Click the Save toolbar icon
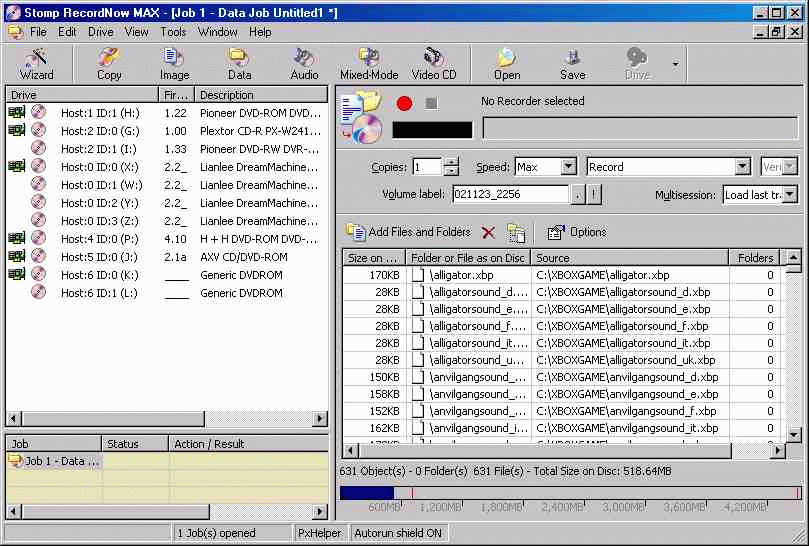 point(572,63)
